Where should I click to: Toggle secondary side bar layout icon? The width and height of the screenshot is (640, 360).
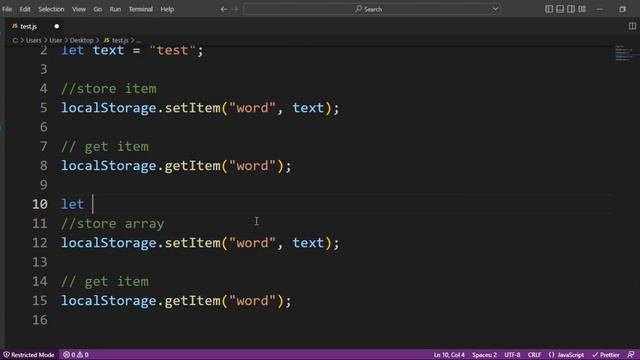pyautogui.click(x=571, y=9)
